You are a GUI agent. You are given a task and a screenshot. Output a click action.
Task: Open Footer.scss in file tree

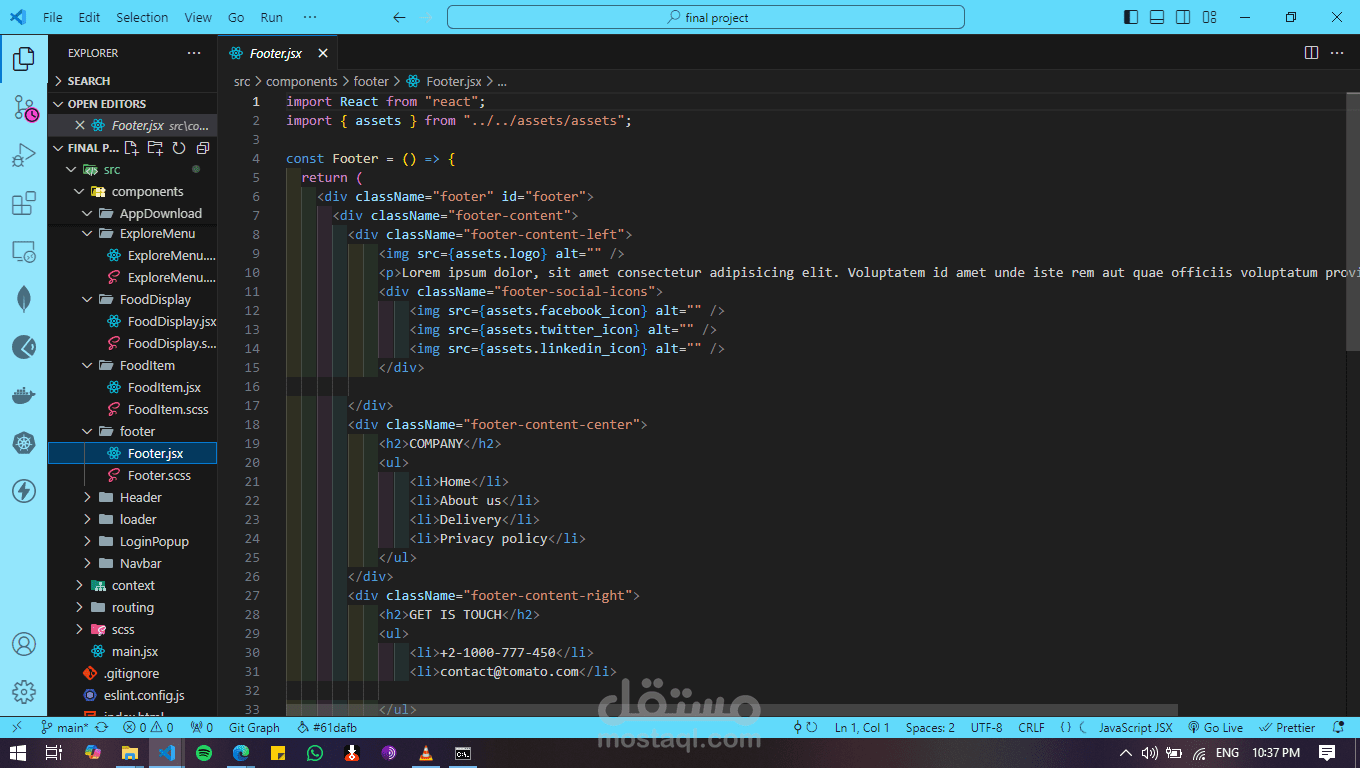[x=132, y=476]
